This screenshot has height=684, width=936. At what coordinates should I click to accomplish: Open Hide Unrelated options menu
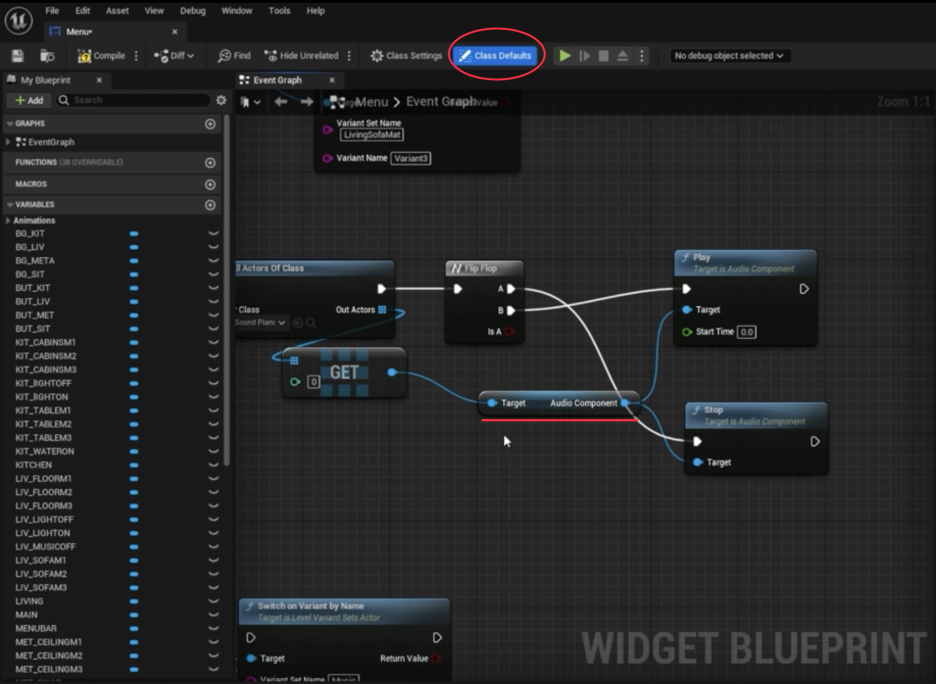(x=349, y=56)
